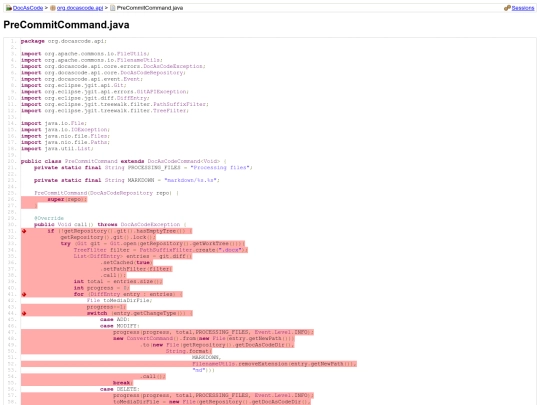This screenshot has height=405, width=540.
Task: Click the import java.nio.file.Files line
Action: tap(65, 136)
